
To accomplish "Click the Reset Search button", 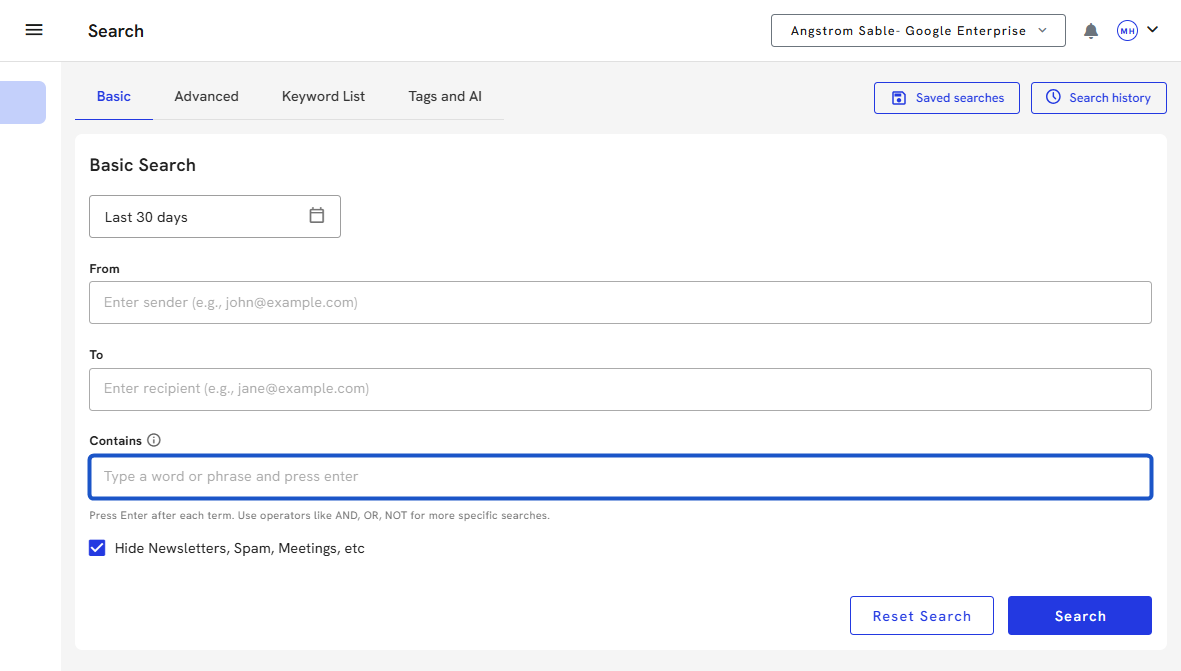I will tap(921, 616).
